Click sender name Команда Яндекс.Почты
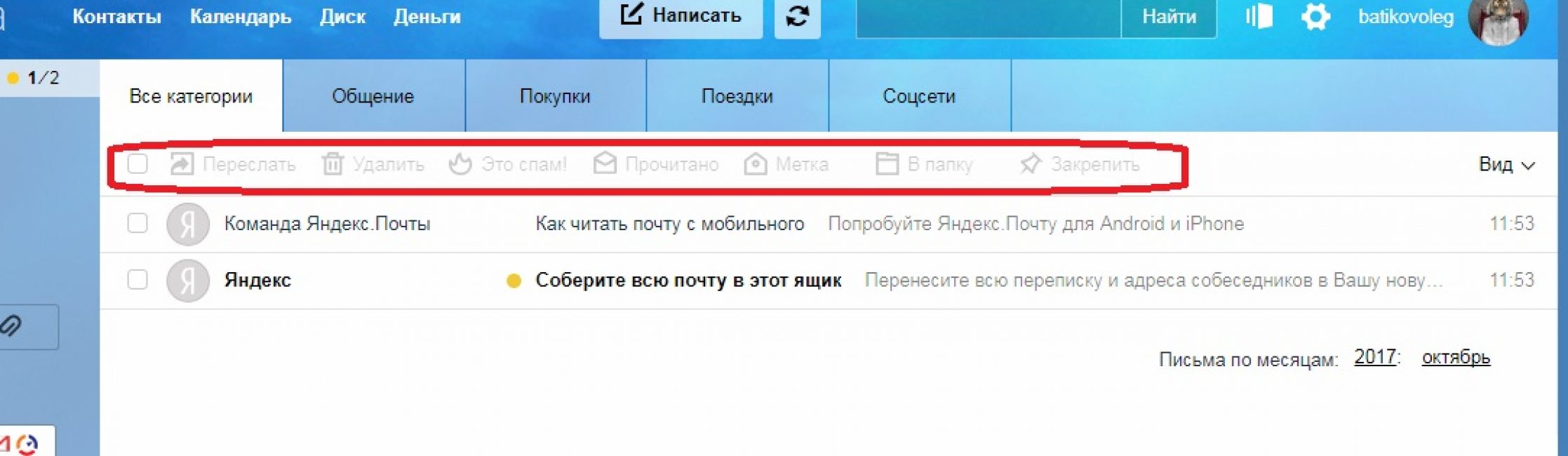Viewport: 1568px width, 456px height. coord(327,224)
